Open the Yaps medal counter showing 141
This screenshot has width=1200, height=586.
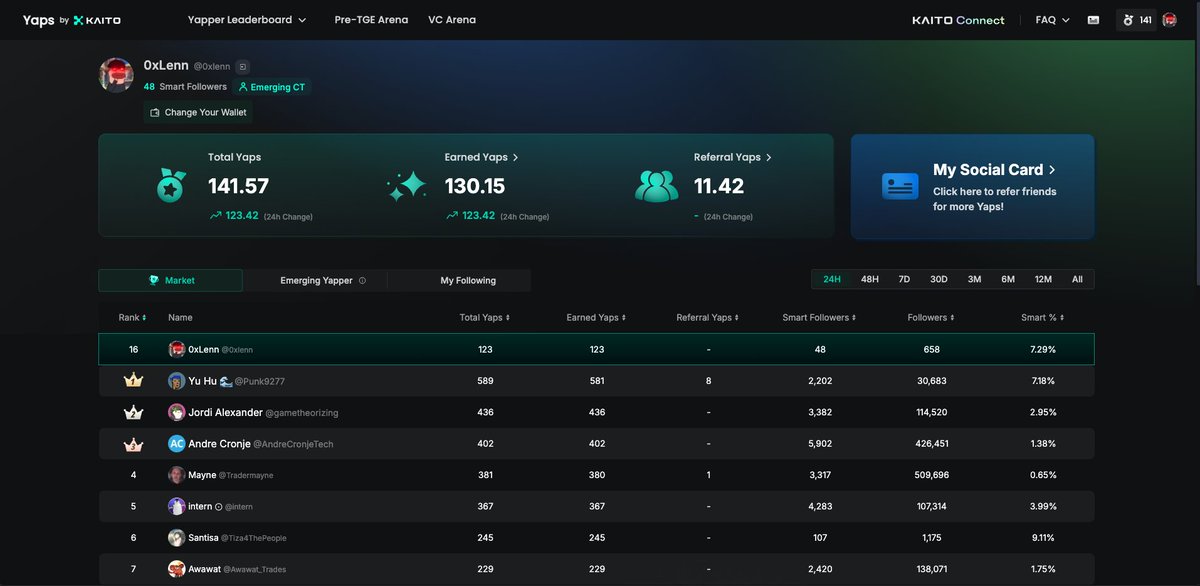pyautogui.click(x=1137, y=20)
